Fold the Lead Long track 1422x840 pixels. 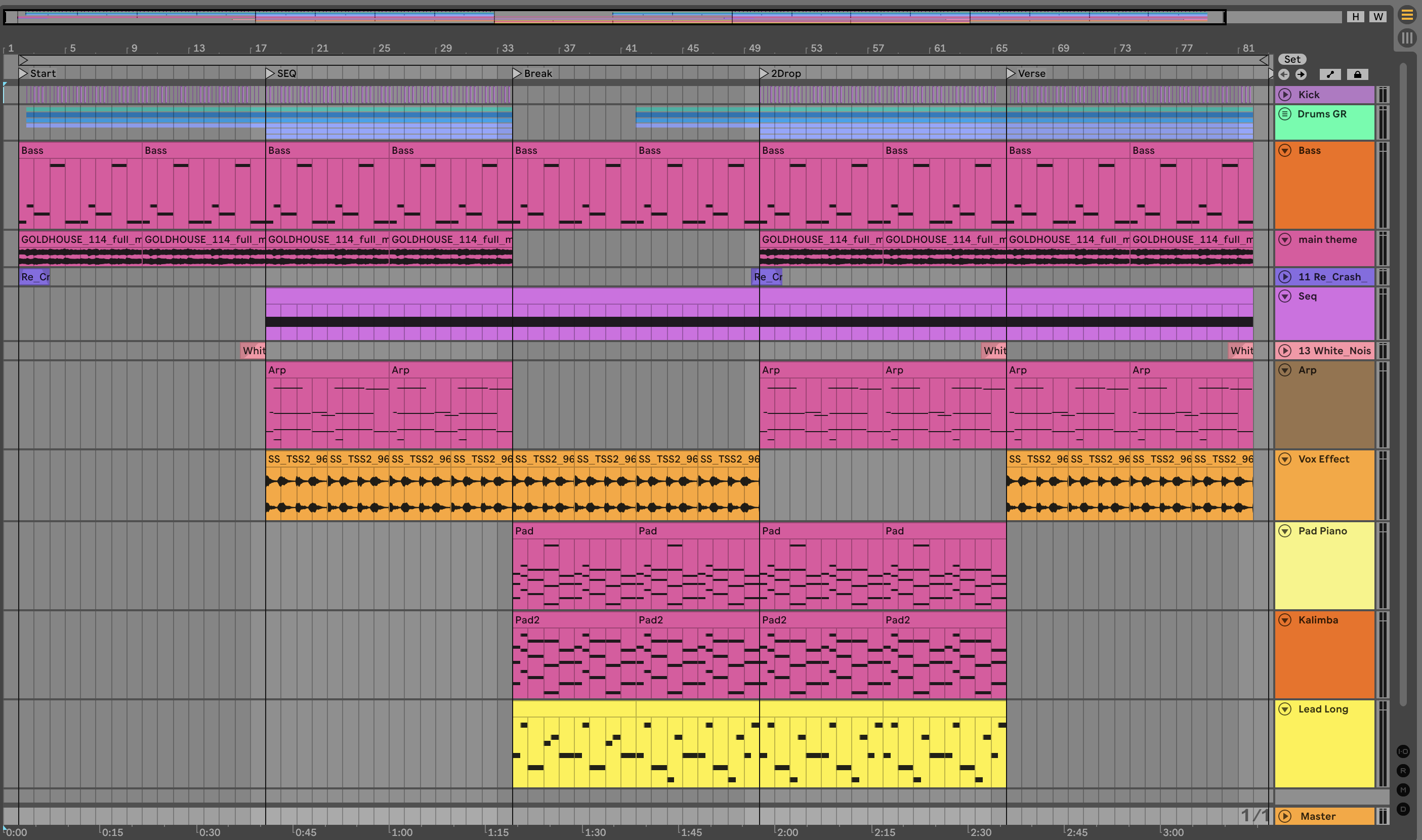[x=1285, y=709]
